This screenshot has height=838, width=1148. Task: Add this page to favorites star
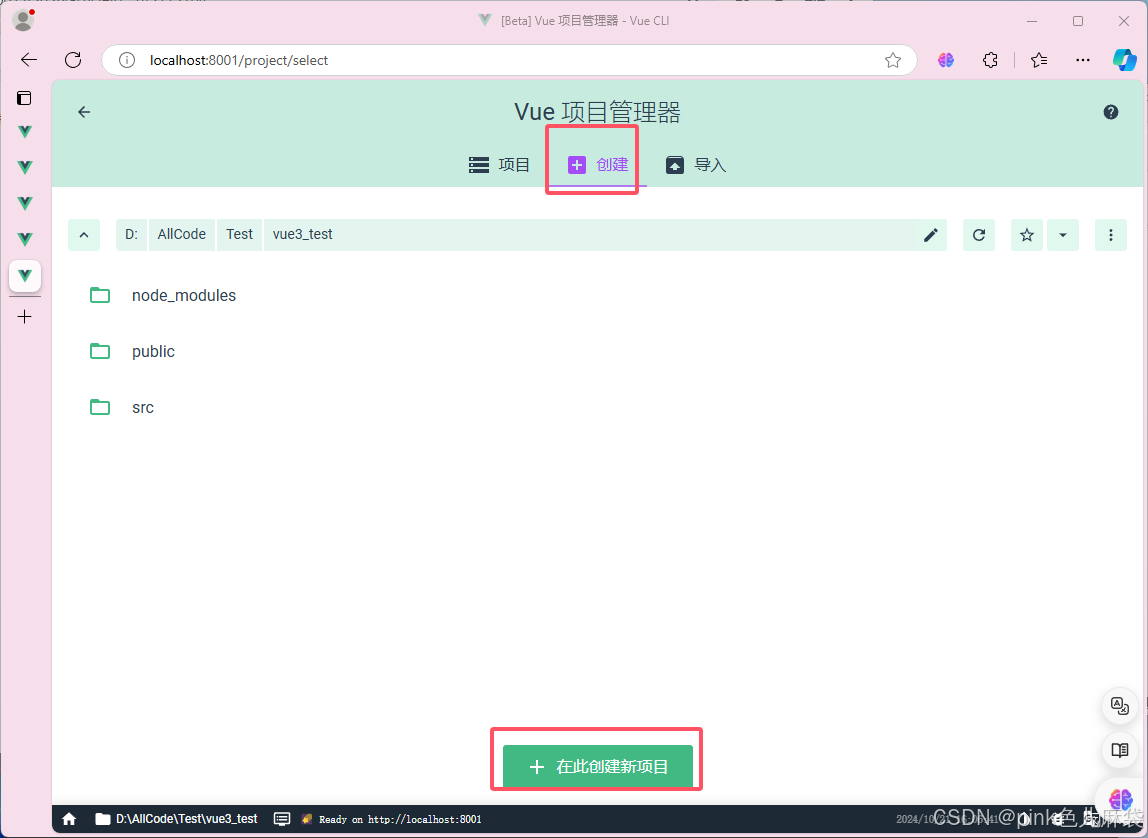pos(892,60)
